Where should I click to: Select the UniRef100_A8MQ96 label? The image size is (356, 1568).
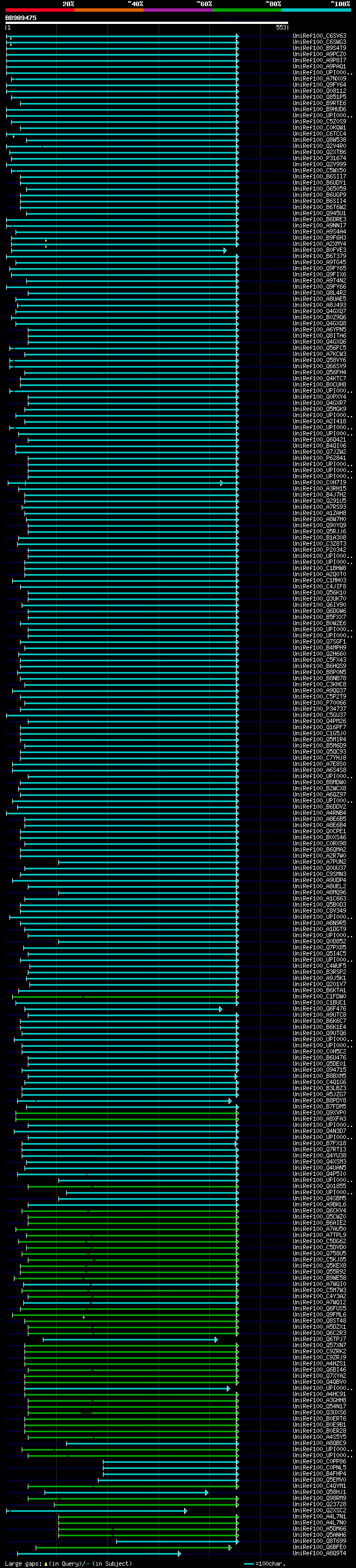319,892
